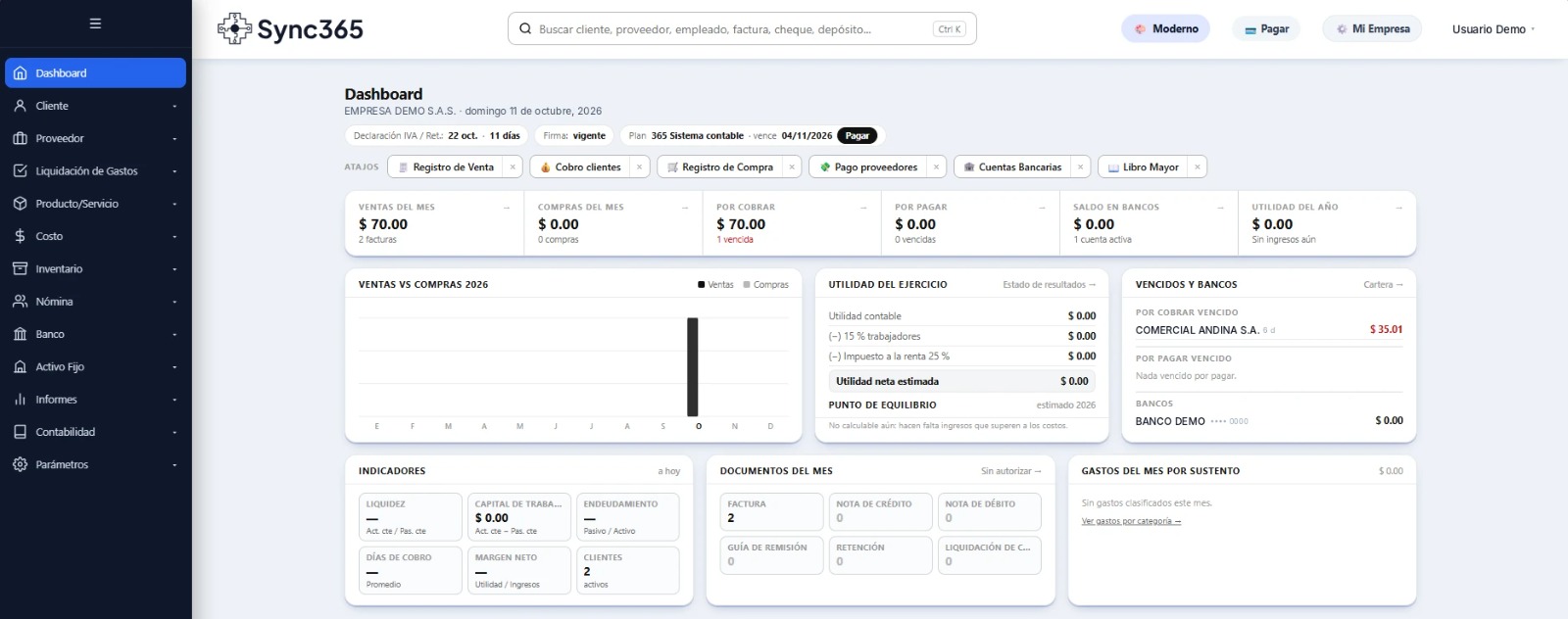Select the COMERCIAL ANDINA S.A. overdue row

1269,330
